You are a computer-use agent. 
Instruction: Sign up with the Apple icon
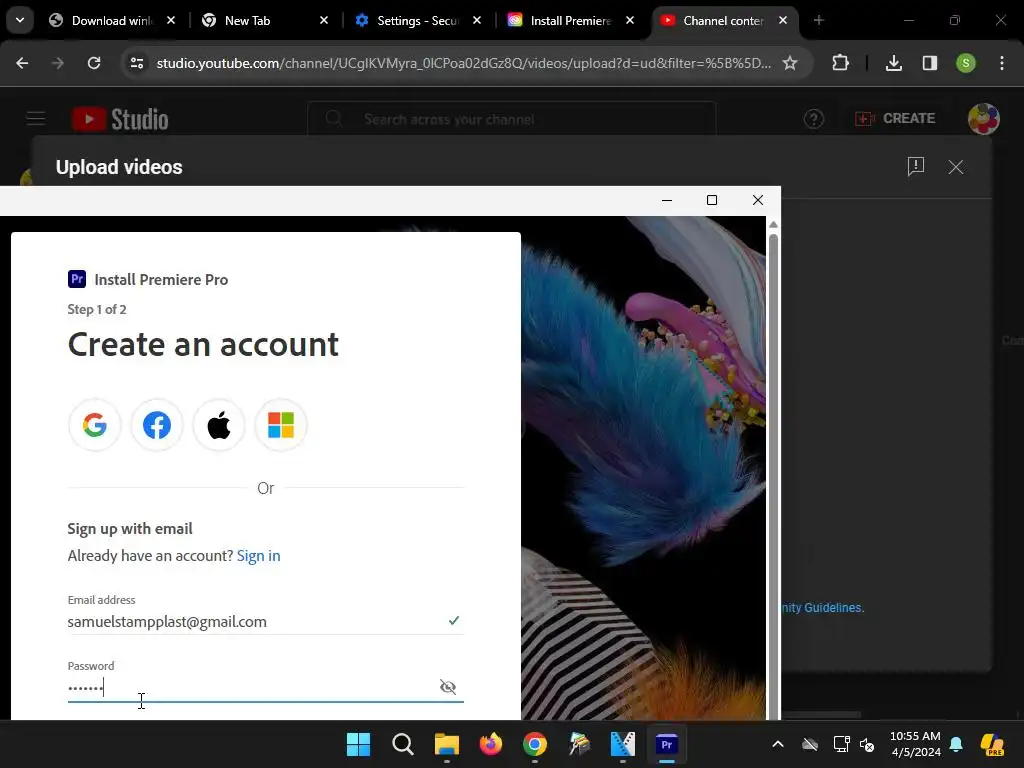click(219, 425)
